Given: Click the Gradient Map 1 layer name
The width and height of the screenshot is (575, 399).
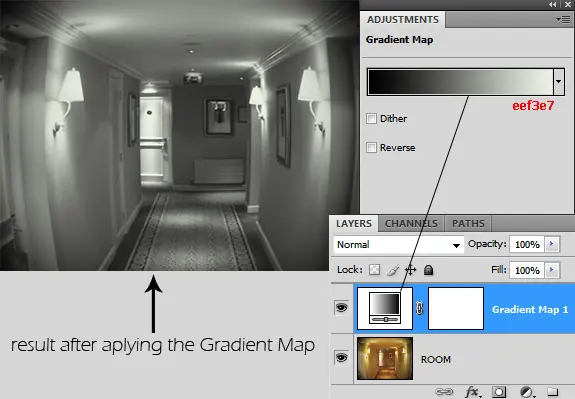Looking at the screenshot, I should [530, 310].
